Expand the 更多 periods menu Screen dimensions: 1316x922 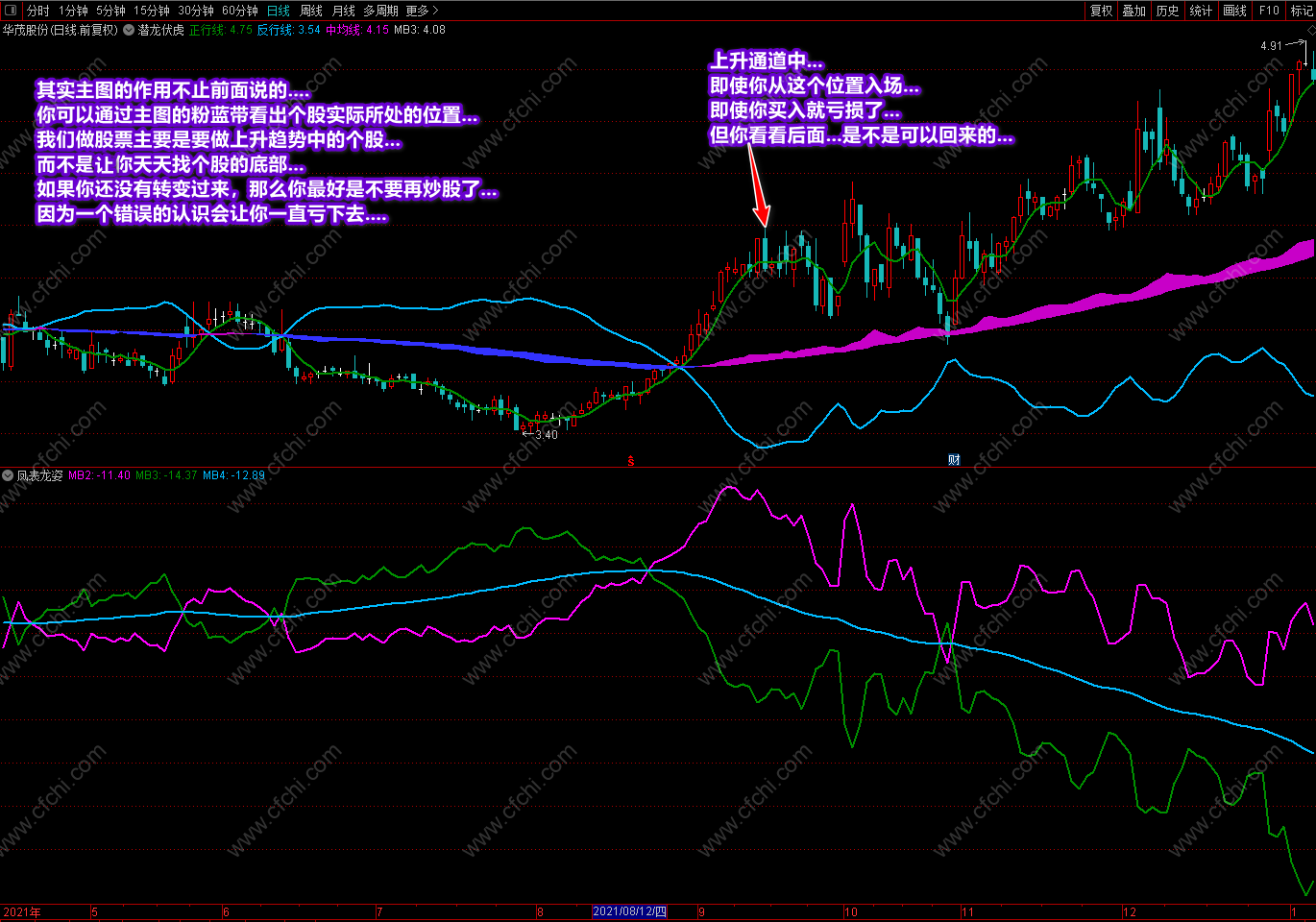pyautogui.click(x=422, y=11)
